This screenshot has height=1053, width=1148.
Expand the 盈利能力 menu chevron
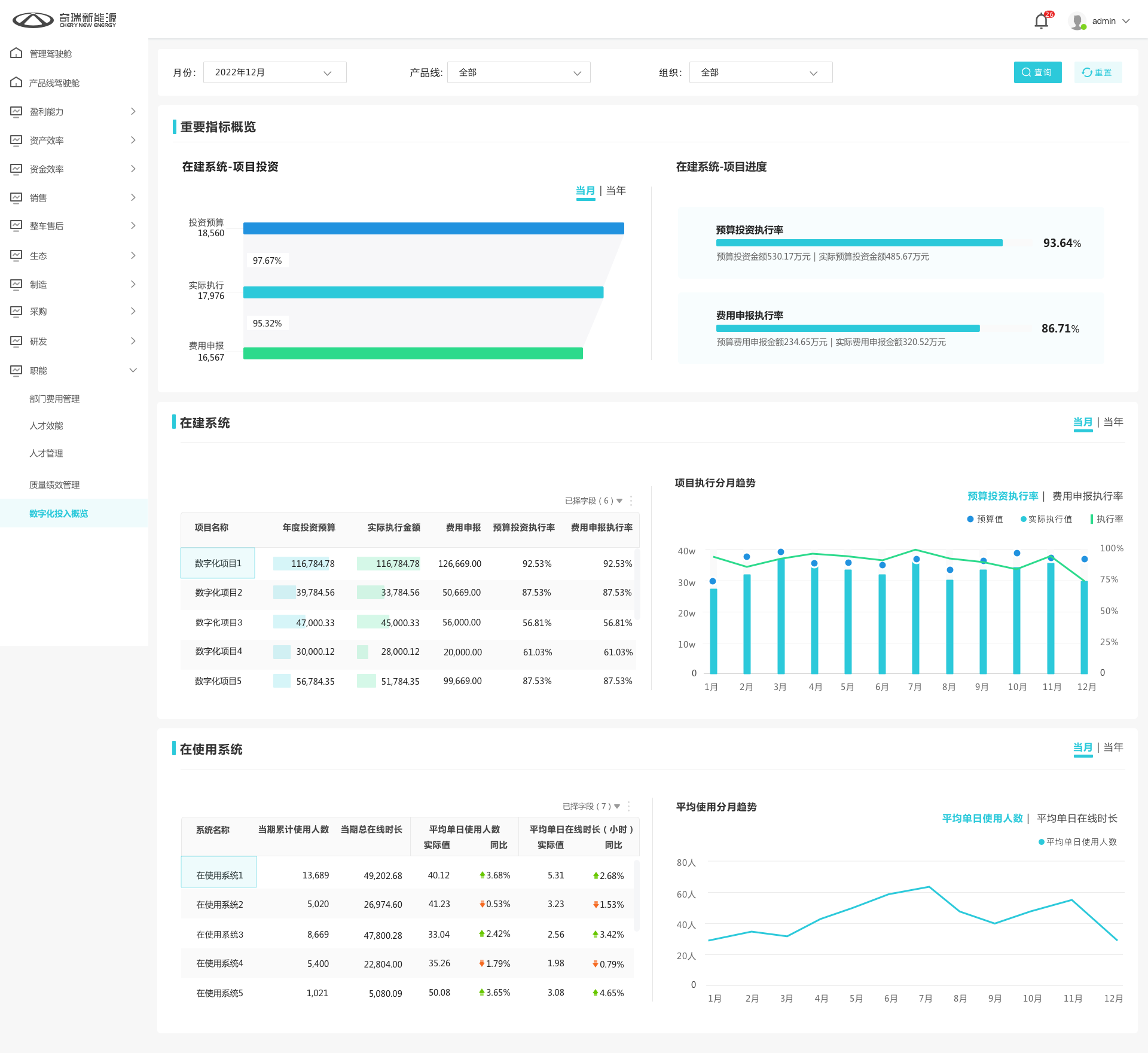pyautogui.click(x=133, y=111)
